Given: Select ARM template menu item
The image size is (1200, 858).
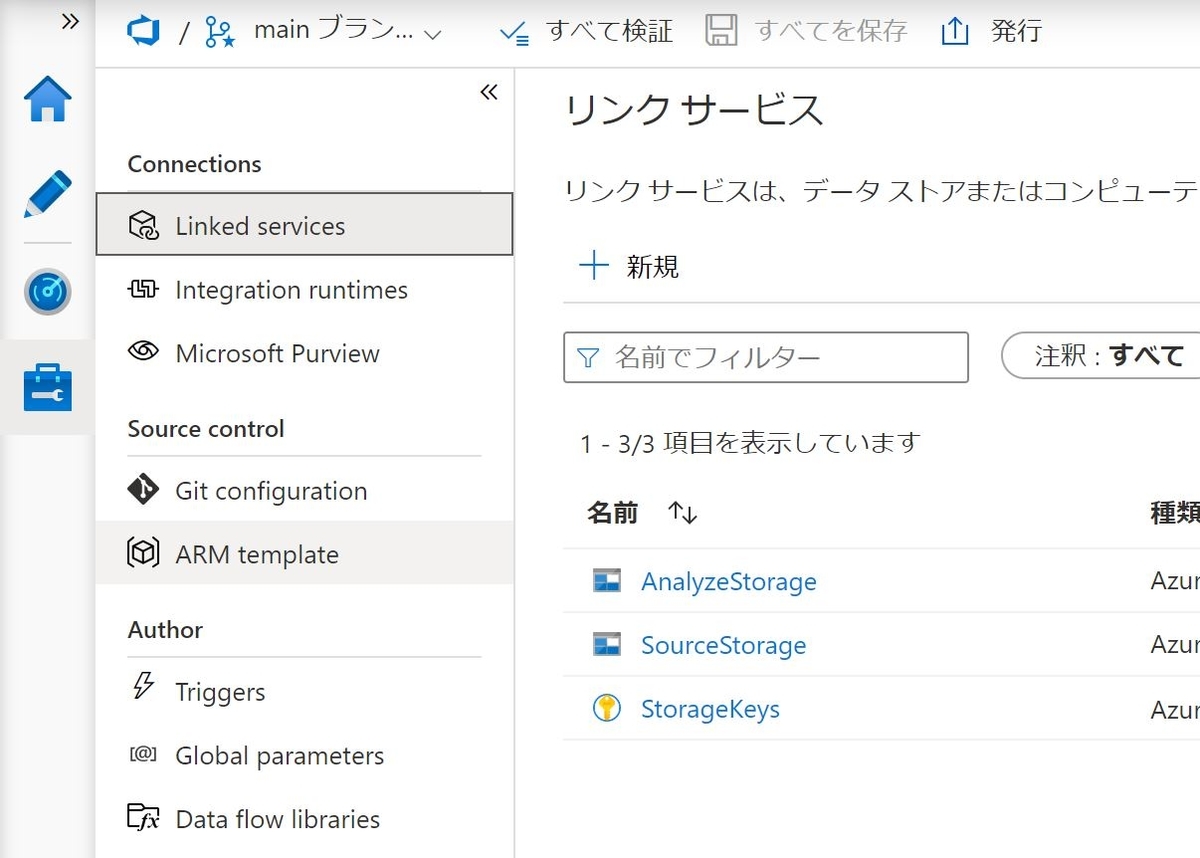Looking at the screenshot, I should tap(304, 553).
